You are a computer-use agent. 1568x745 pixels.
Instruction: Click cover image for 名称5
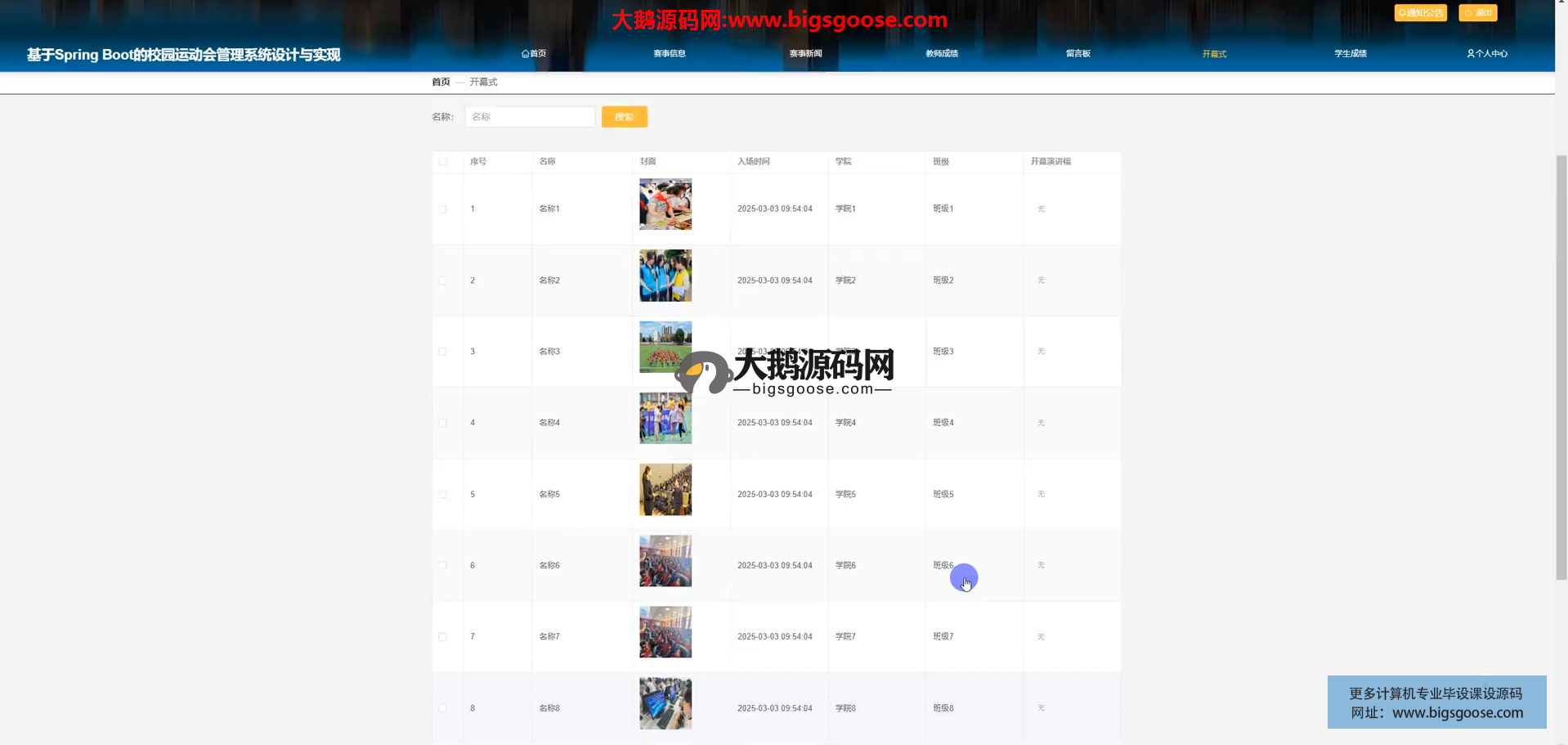[x=665, y=490]
